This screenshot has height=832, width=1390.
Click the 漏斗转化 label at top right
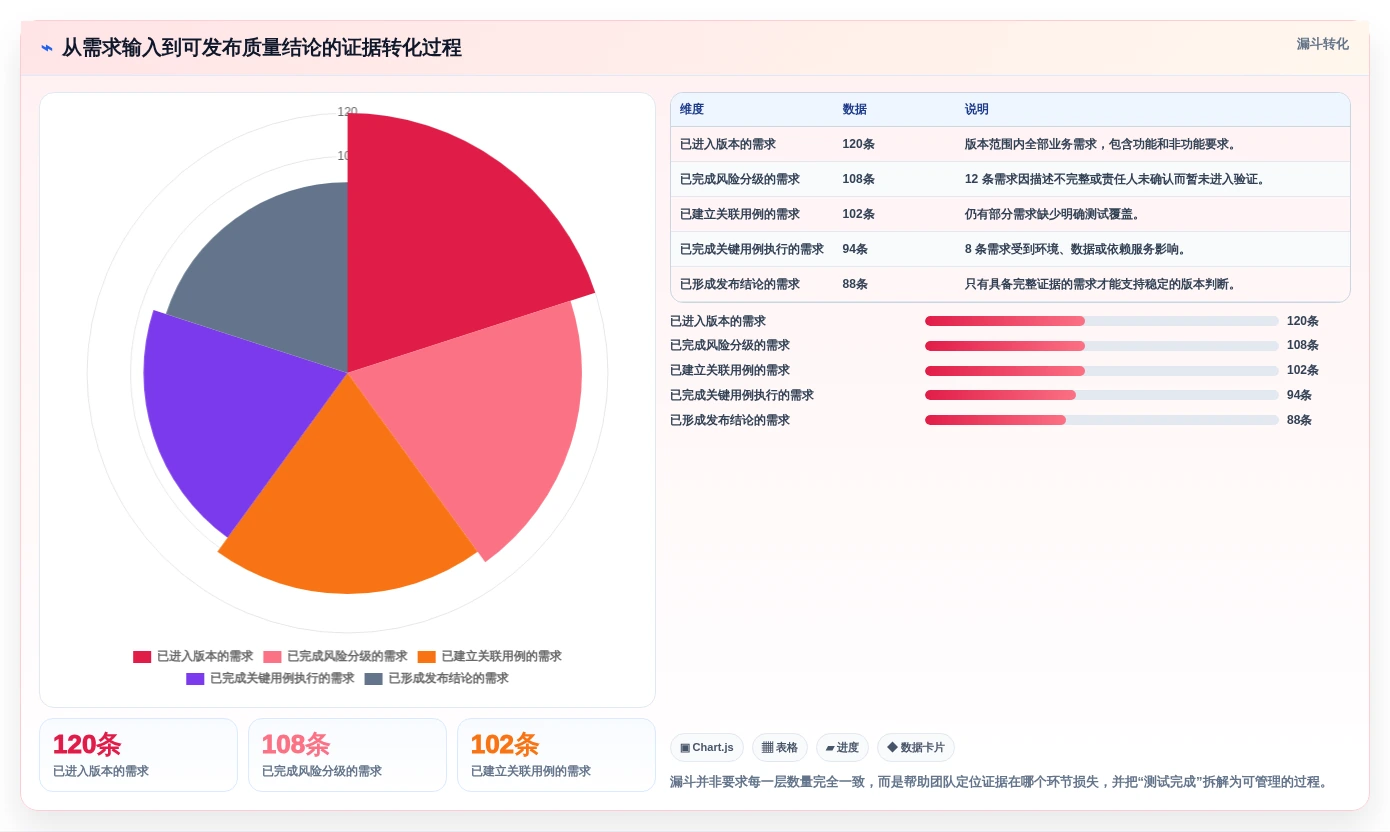click(1322, 44)
